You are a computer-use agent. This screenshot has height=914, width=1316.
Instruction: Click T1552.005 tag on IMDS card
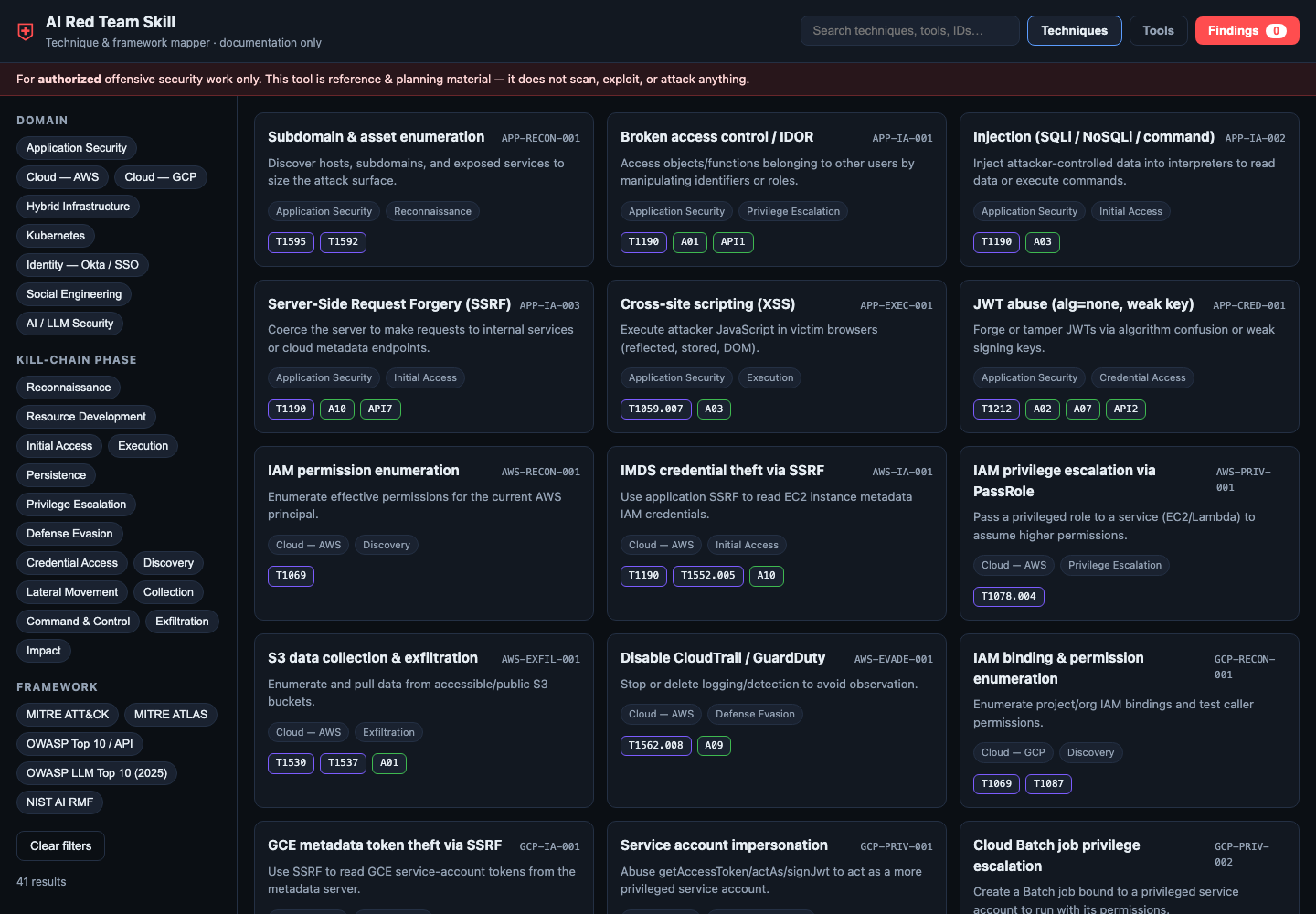[x=708, y=576]
